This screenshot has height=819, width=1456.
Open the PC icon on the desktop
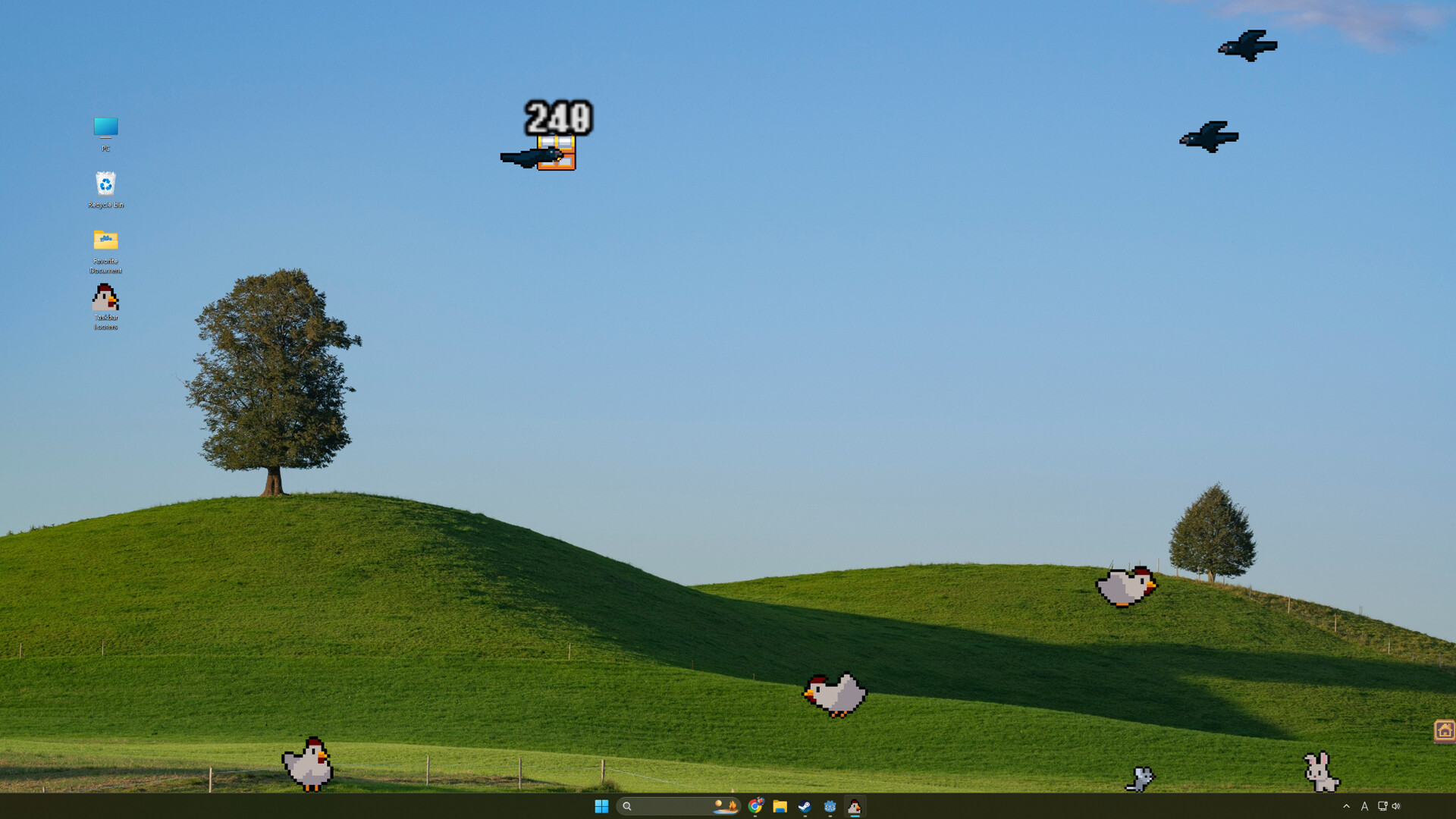(105, 127)
